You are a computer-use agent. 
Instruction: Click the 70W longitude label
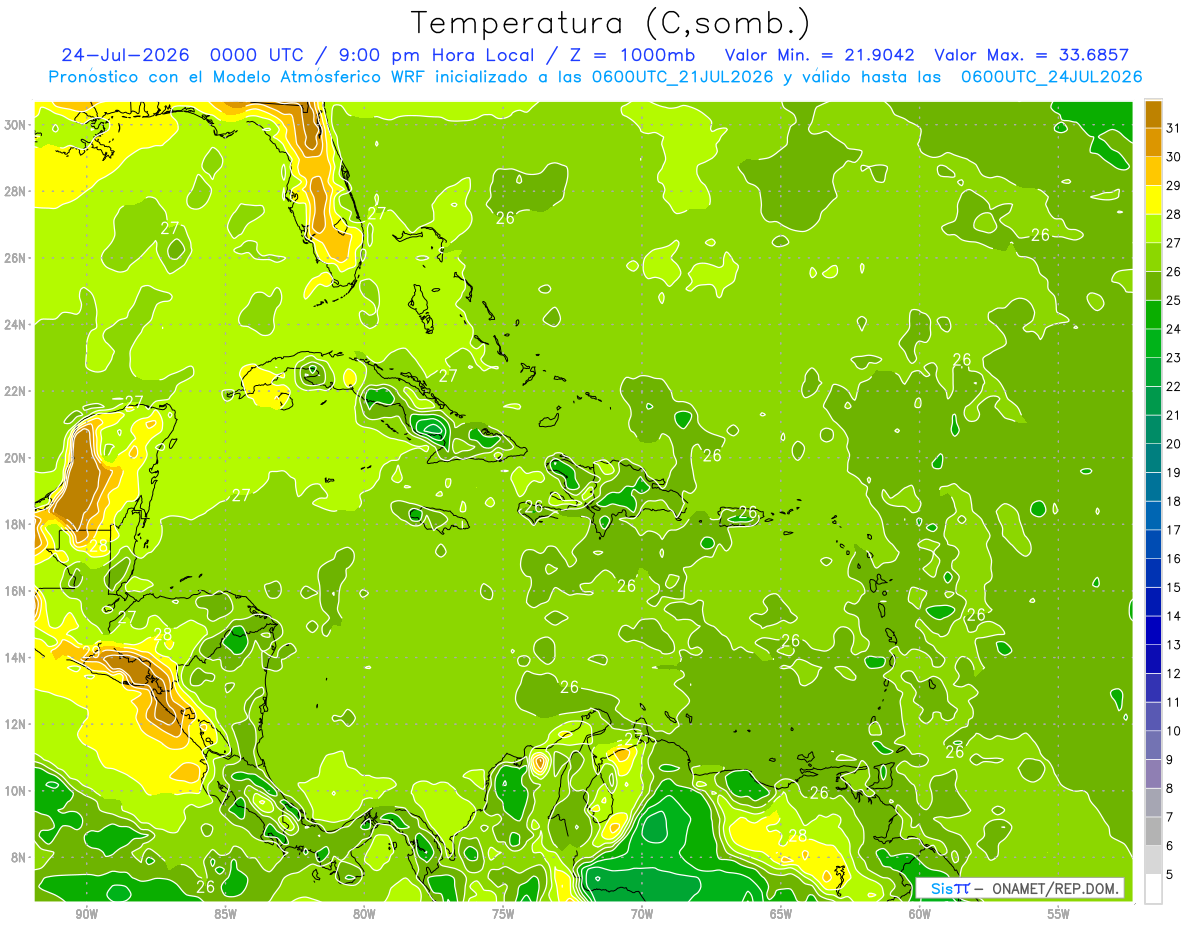tap(642, 915)
